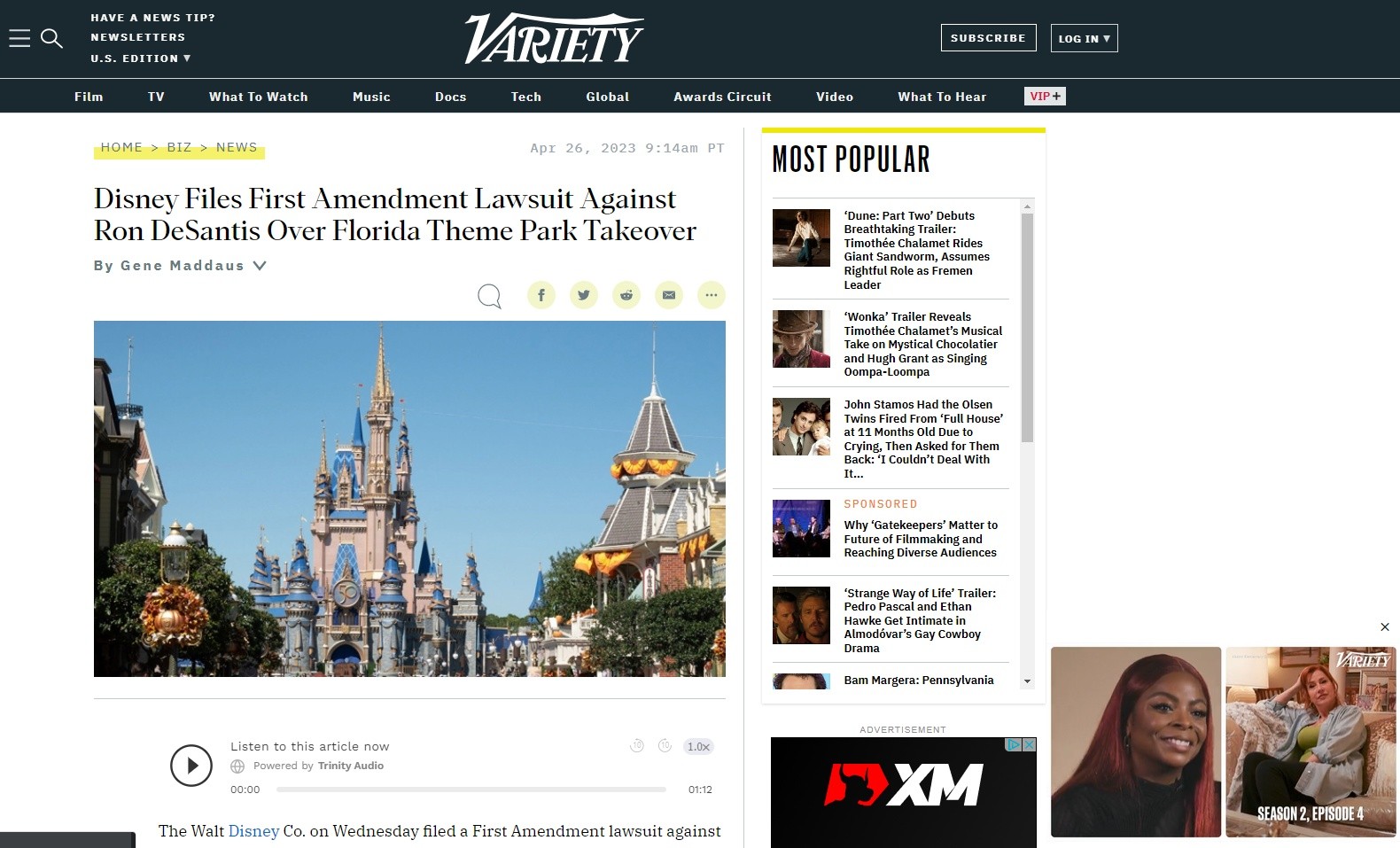This screenshot has height=848, width=1400.
Task: Share article on Facebook
Action: (541, 295)
